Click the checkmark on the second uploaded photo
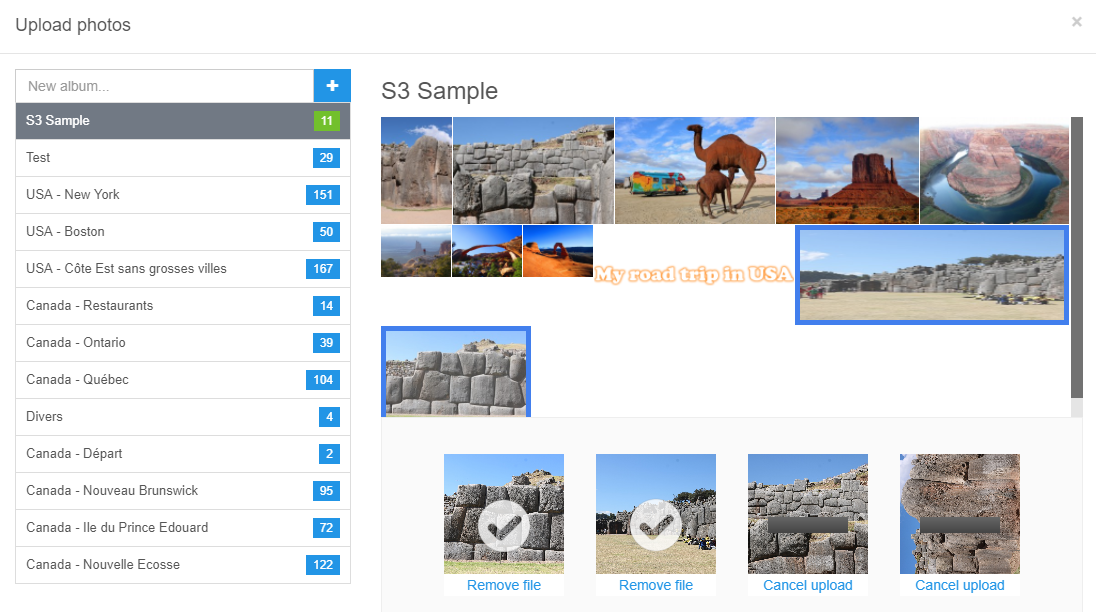 pos(656,522)
